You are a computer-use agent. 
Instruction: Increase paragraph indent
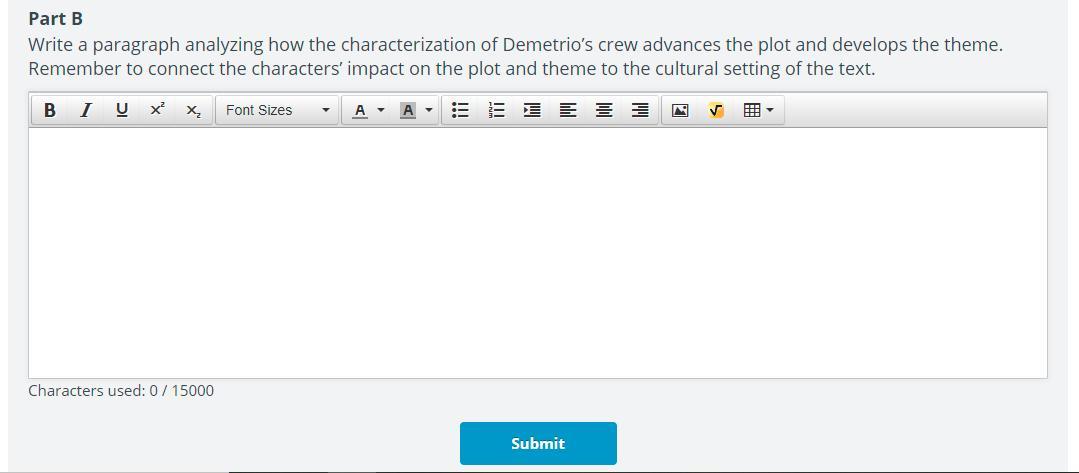(x=532, y=110)
